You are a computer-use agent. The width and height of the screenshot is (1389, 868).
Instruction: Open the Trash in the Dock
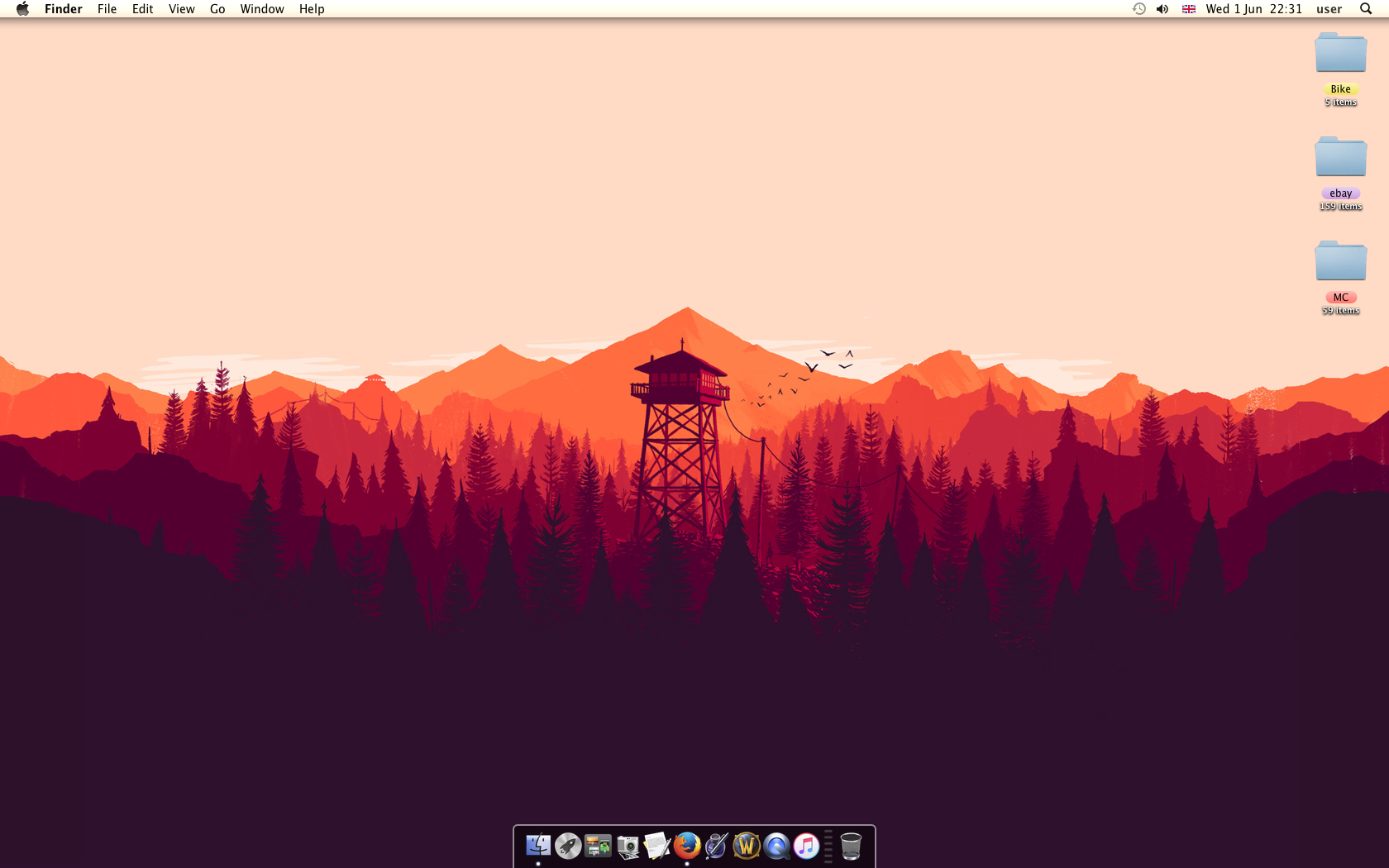pos(851,846)
